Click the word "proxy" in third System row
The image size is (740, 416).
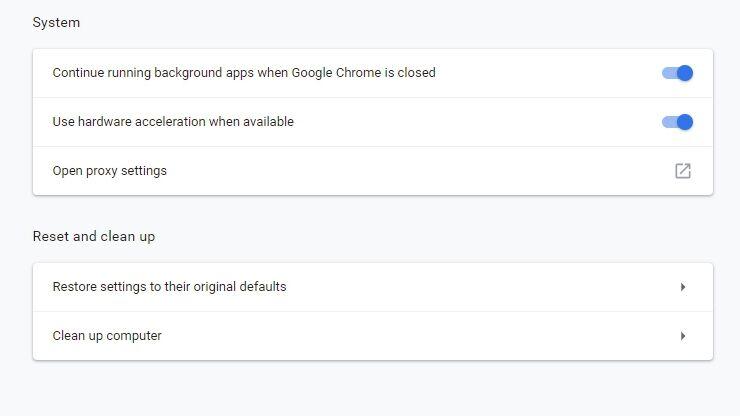pos(102,171)
